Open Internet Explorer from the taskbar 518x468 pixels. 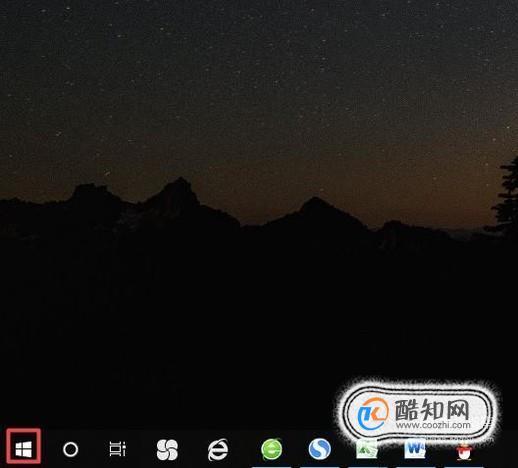pos(218,450)
